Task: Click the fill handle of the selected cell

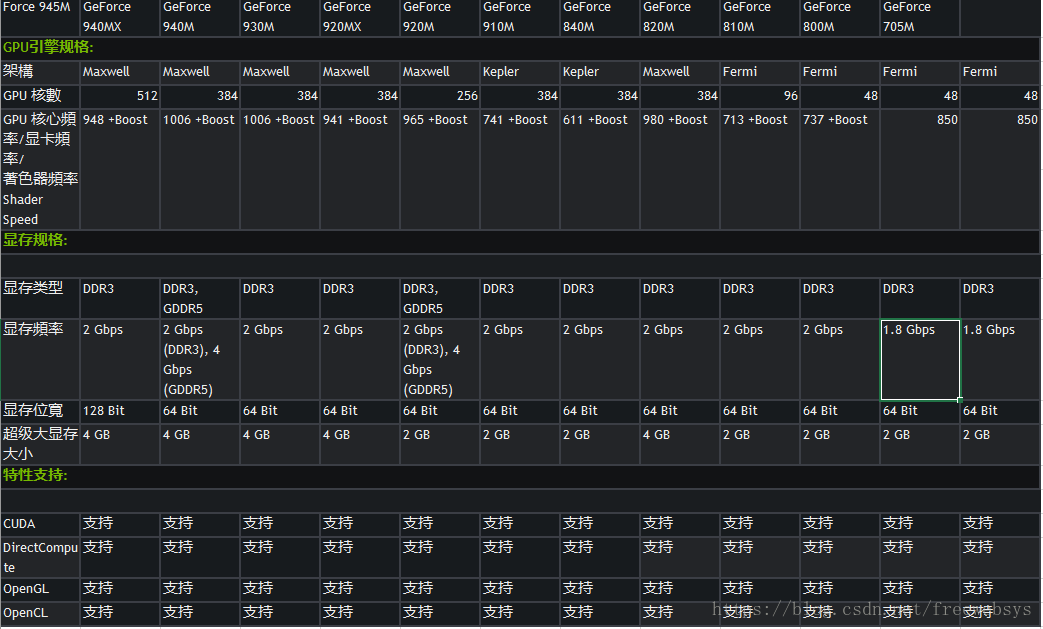Action: [x=960, y=400]
